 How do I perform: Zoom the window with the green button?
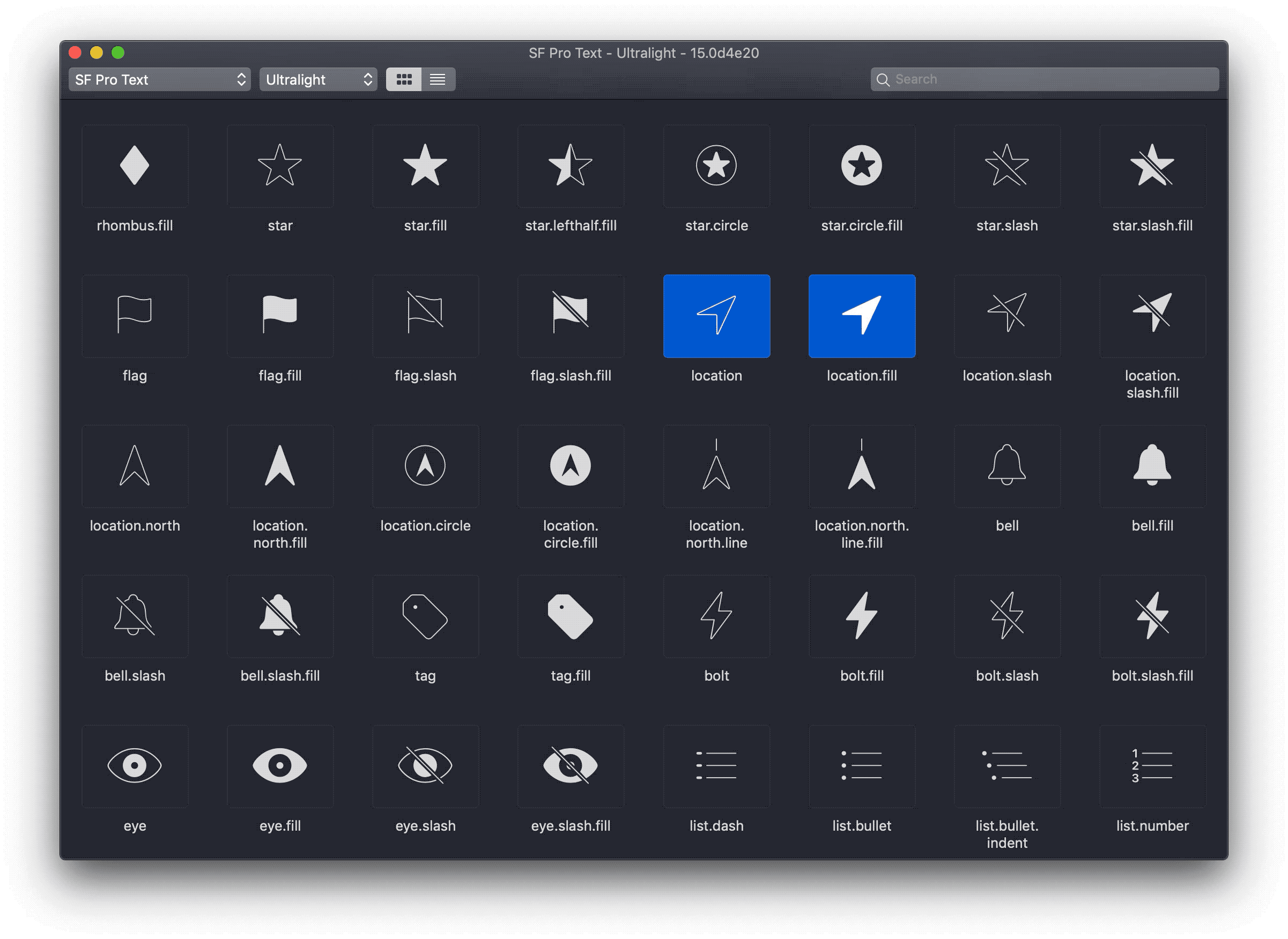coord(119,53)
